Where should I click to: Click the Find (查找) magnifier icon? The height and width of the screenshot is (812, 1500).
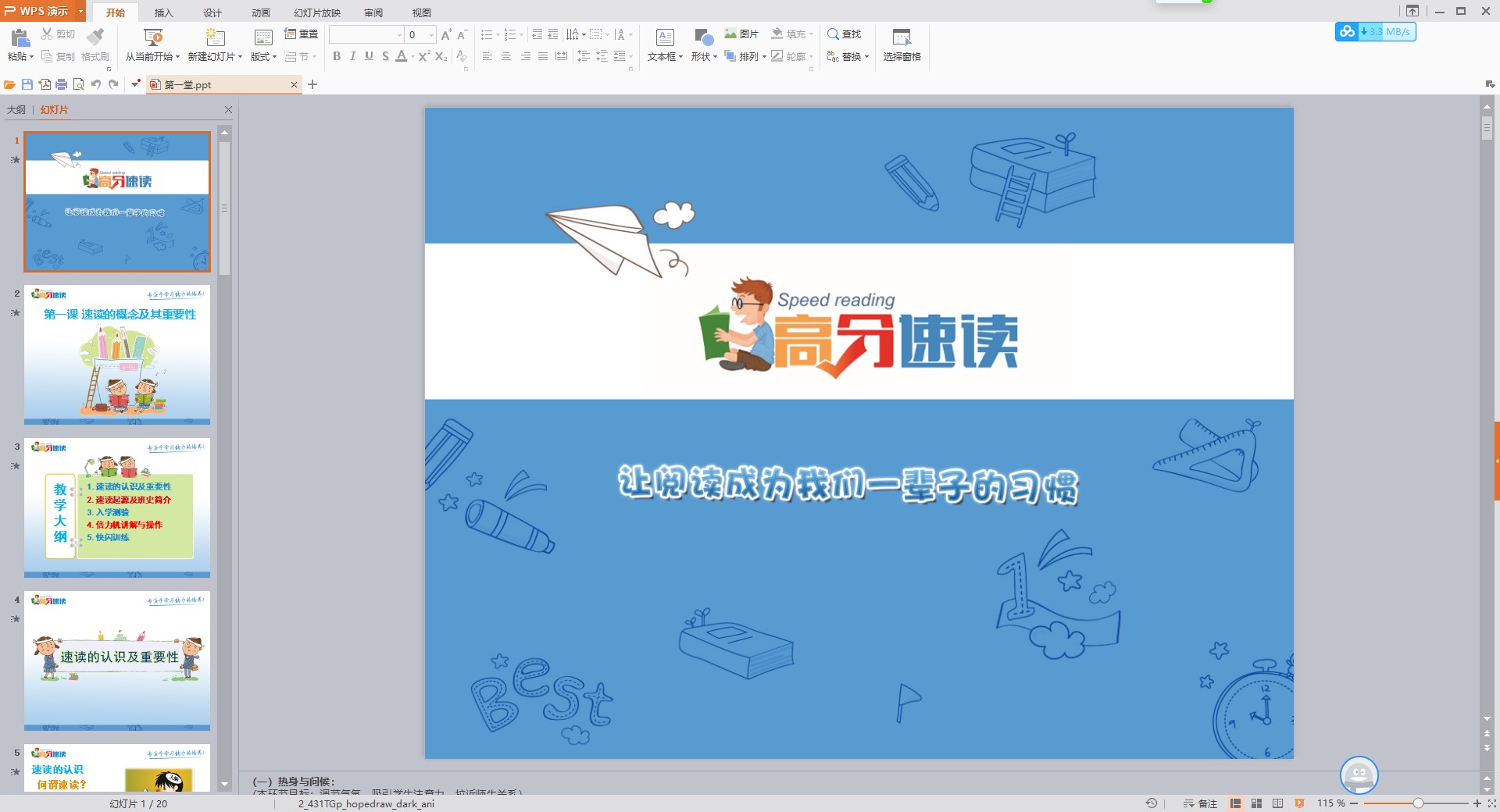[x=833, y=34]
